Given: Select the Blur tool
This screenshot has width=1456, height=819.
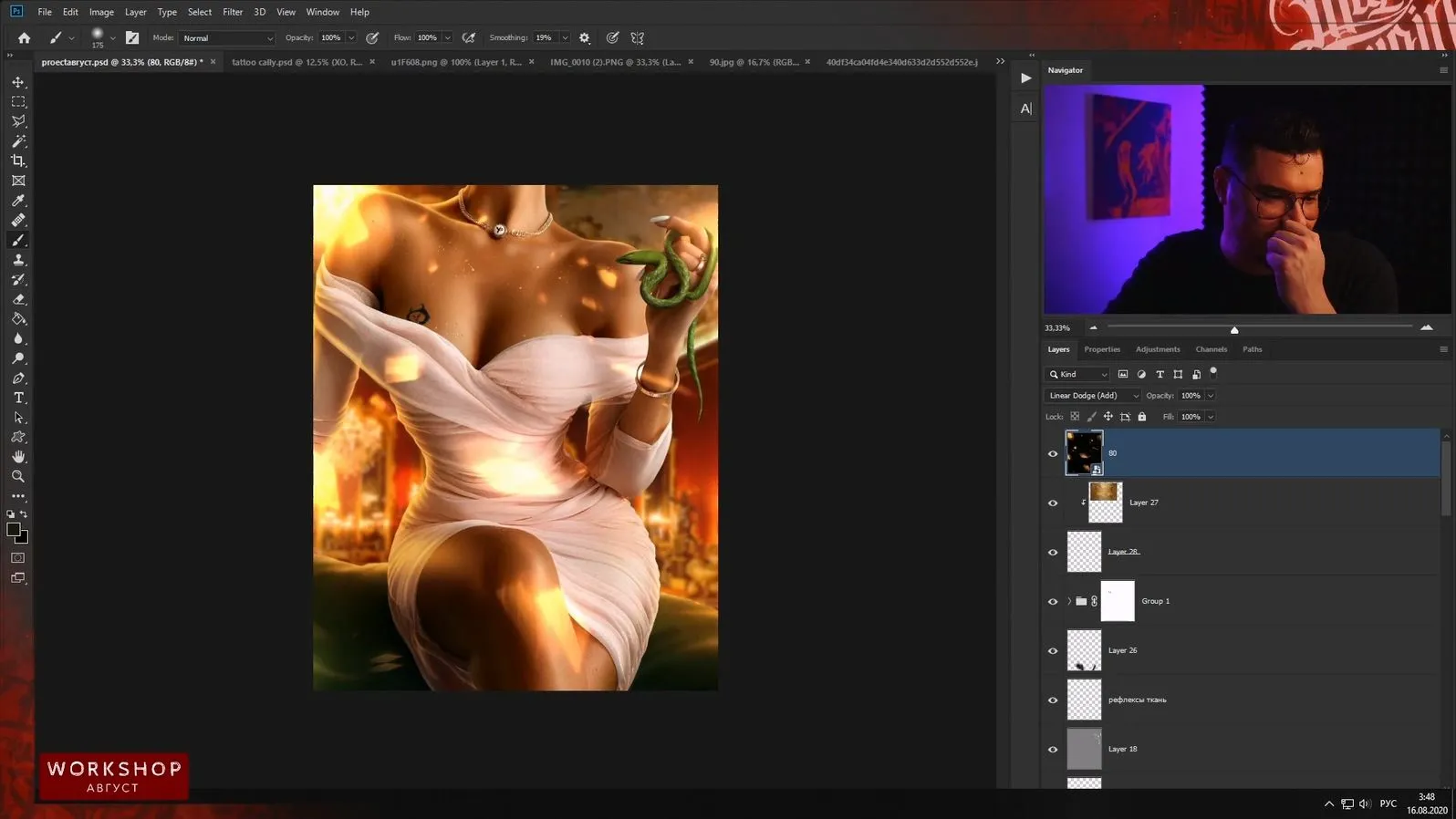Looking at the screenshot, I should coord(18,338).
